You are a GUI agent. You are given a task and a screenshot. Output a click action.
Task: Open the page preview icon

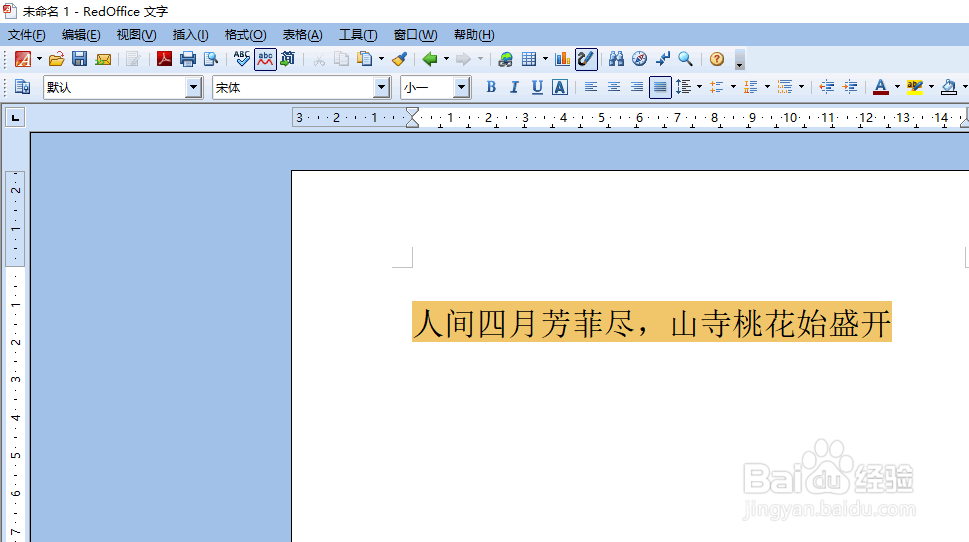point(211,59)
